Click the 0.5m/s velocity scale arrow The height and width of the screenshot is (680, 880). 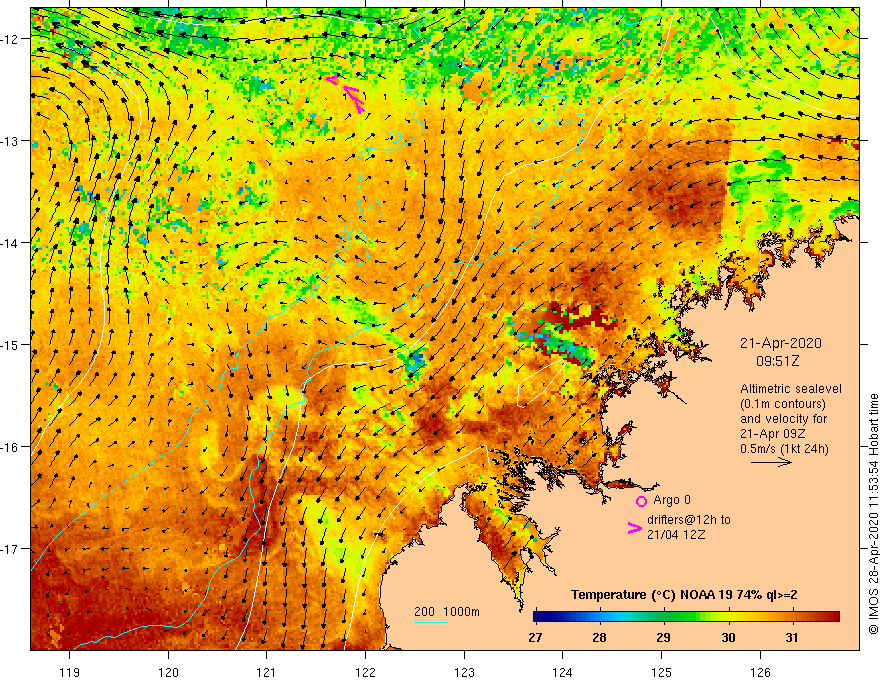pyautogui.click(x=772, y=462)
